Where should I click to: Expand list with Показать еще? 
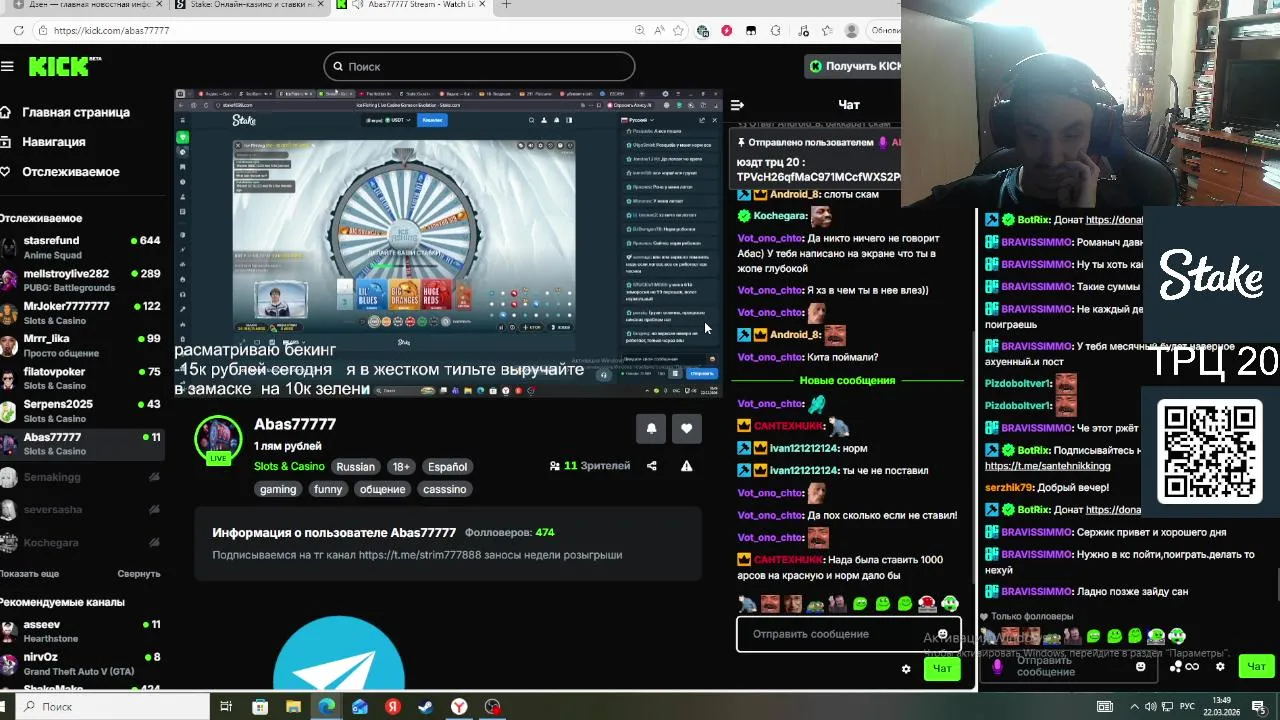[x=29, y=574]
